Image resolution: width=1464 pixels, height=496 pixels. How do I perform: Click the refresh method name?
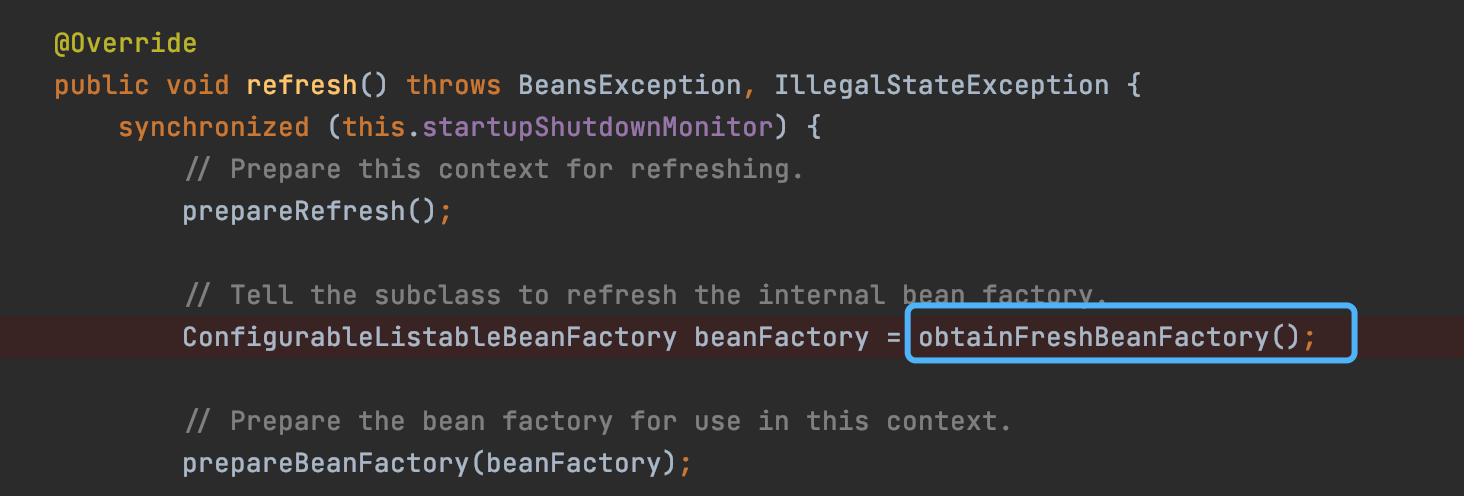(x=302, y=85)
